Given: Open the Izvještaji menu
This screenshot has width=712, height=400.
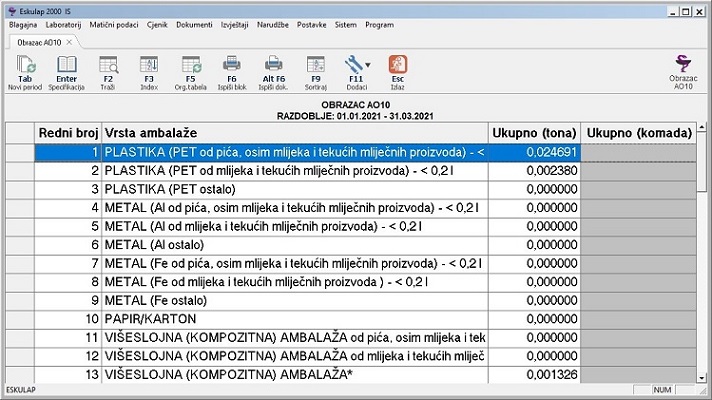Looking at the screenshot, I should [234, 25].
